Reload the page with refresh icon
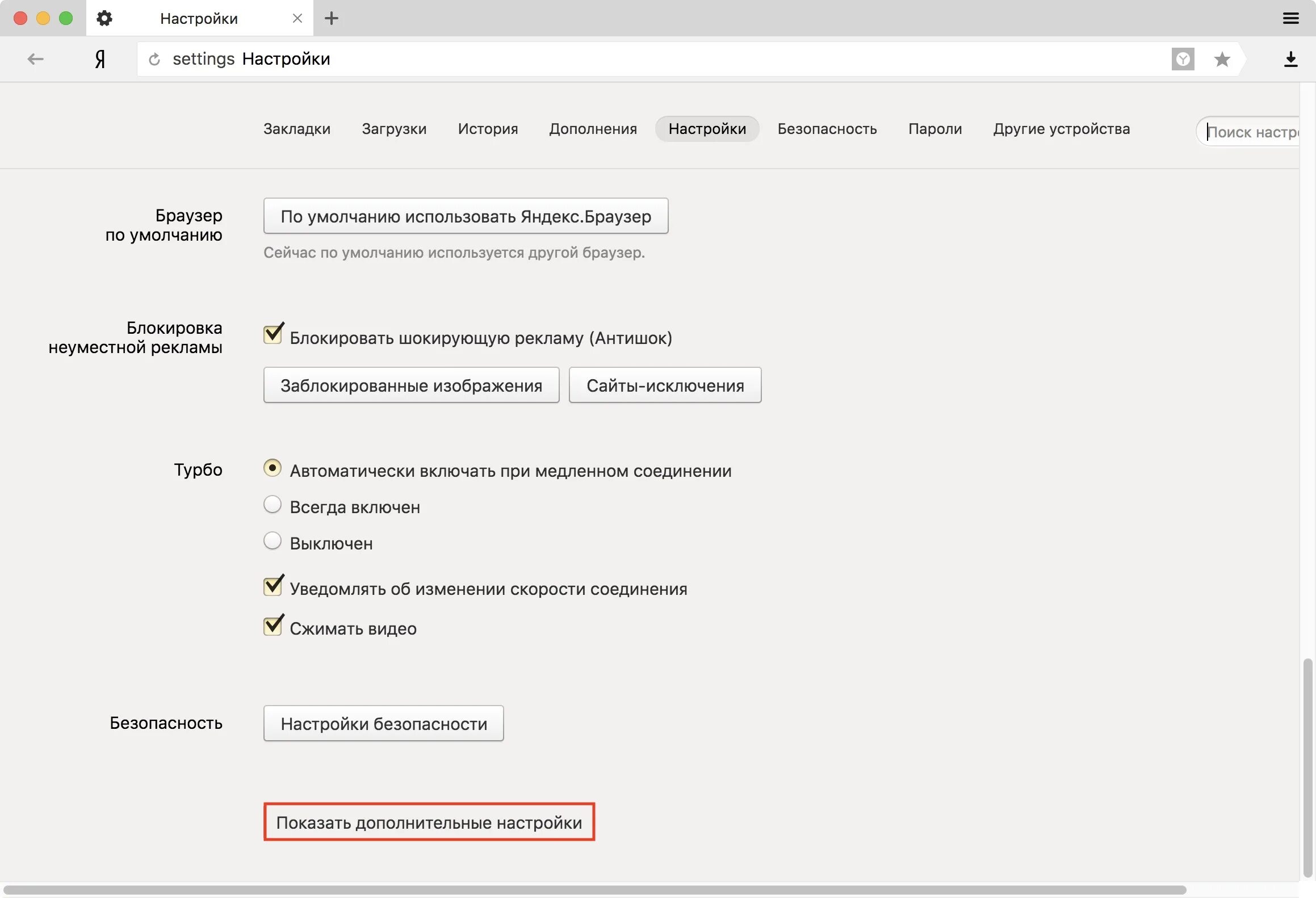The image size is (1316, 898). [x=154, y=59]
